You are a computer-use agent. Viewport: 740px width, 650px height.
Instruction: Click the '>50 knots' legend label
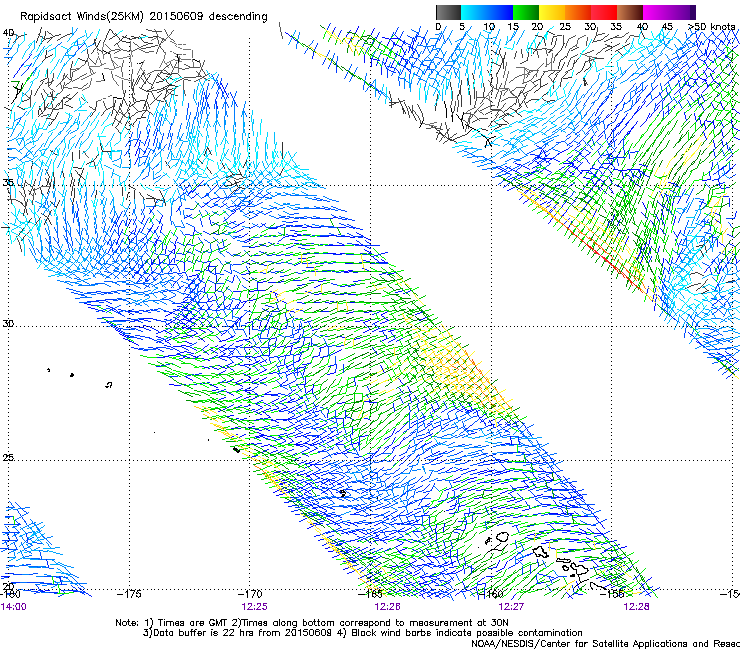pyautogui.click(x=712, y=27)
